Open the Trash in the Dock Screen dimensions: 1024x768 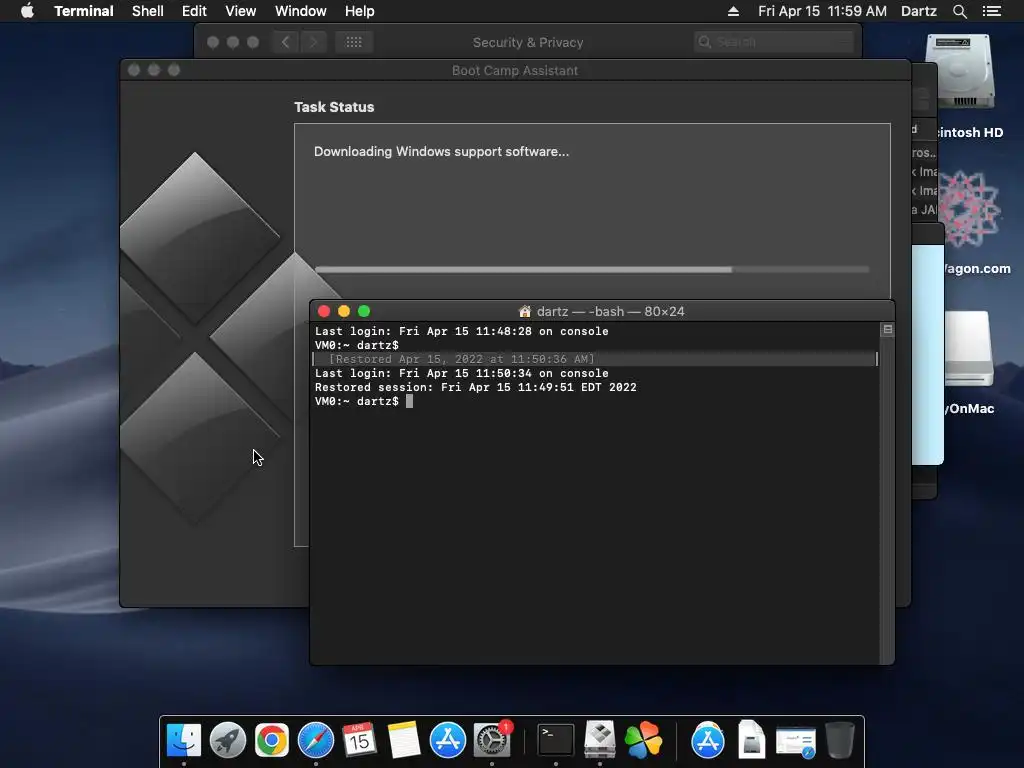coord(840,740)
